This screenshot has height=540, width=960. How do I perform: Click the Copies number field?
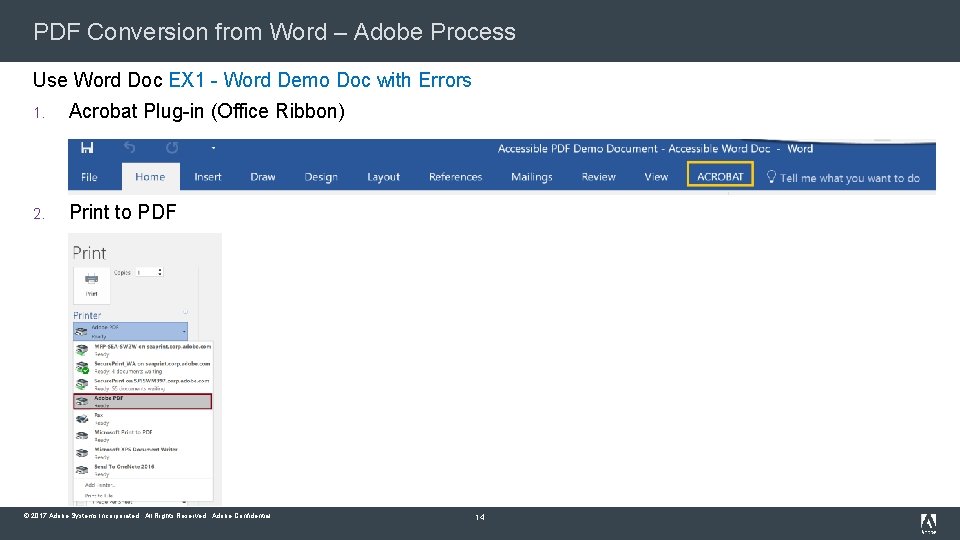146,272
